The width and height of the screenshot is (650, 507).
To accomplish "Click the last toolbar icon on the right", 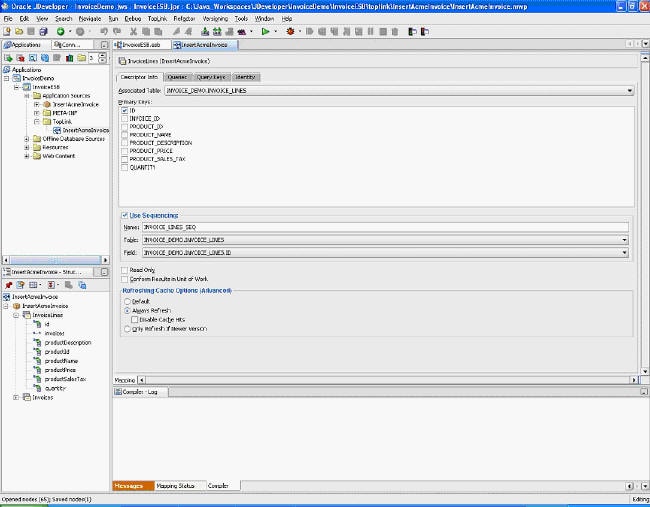I will [425, 32].
